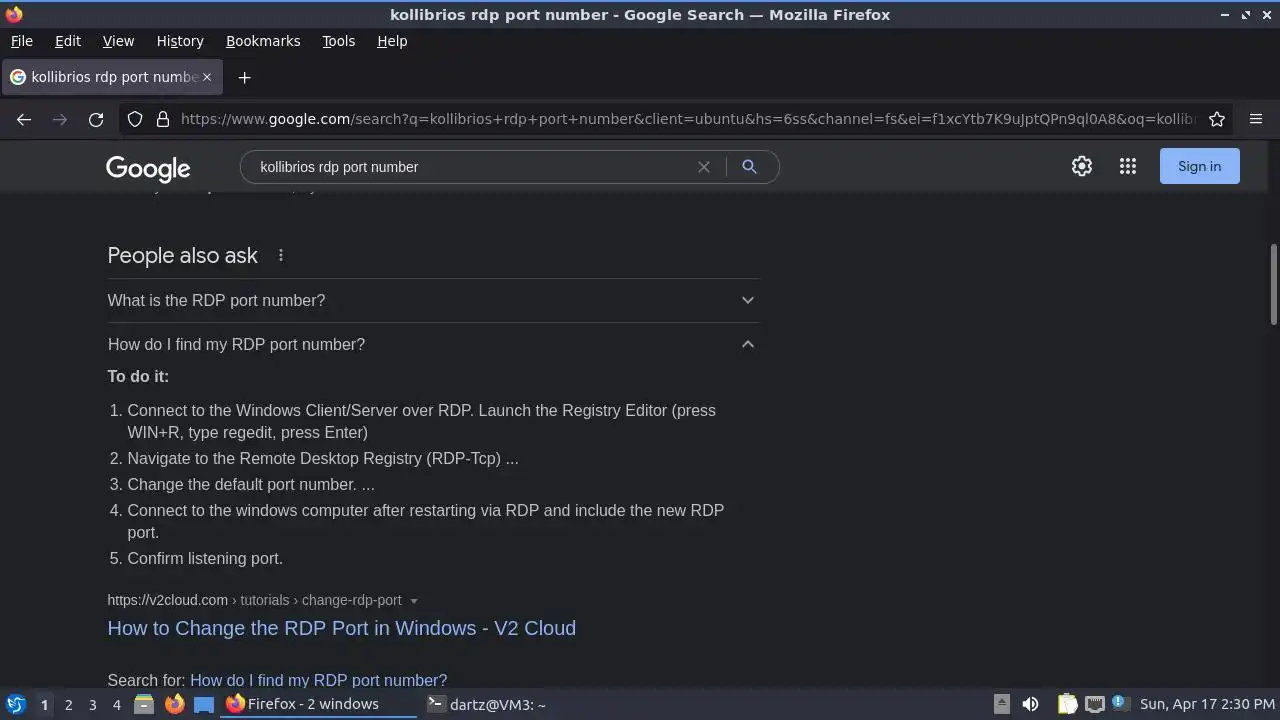Image resolution: width=1280 pixels, height=720 pixels.
Task: Switch to workspace 2
Action: coord(68,705)
